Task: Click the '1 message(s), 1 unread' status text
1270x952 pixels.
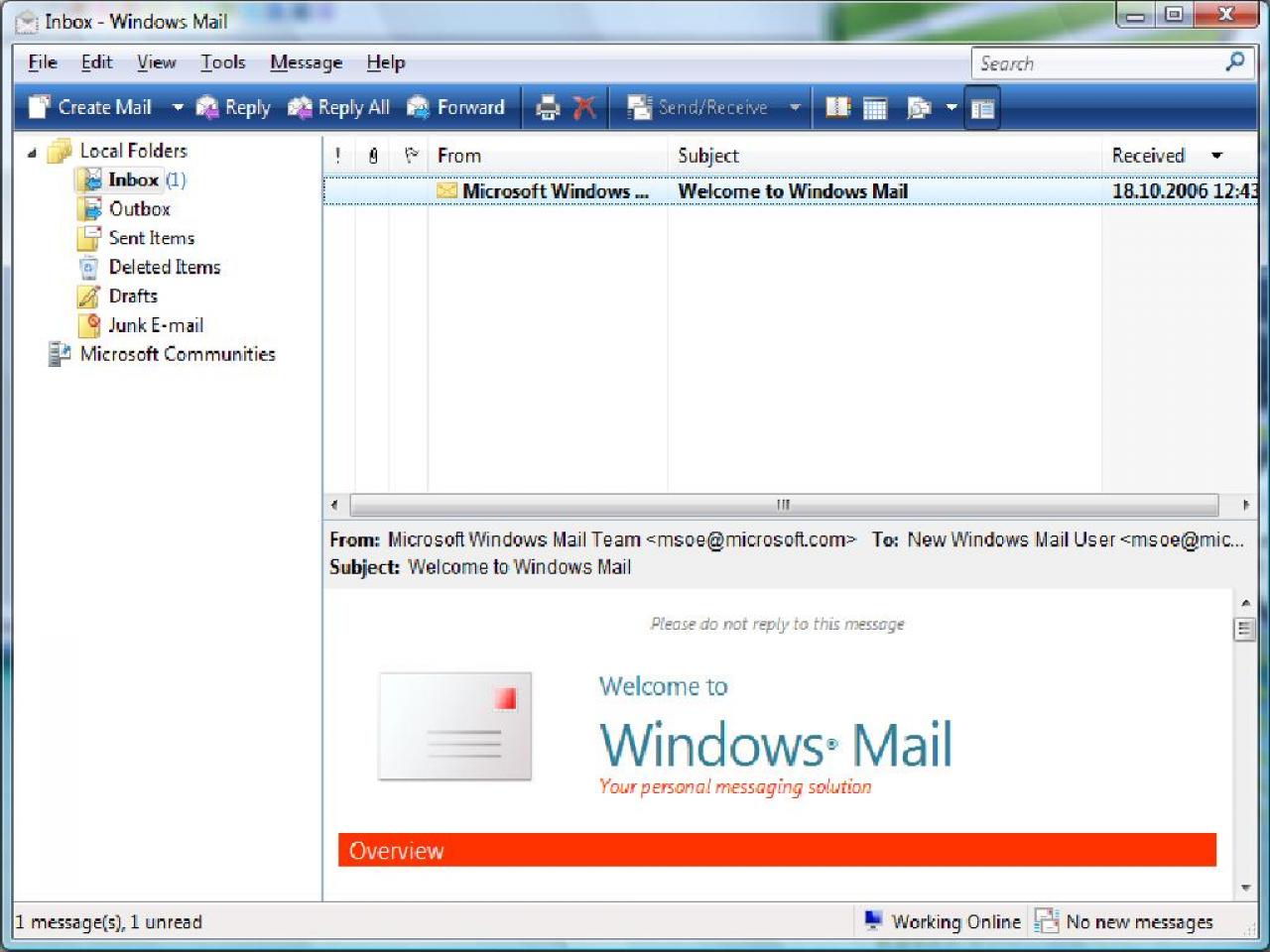Action: (x=109, y=922)
